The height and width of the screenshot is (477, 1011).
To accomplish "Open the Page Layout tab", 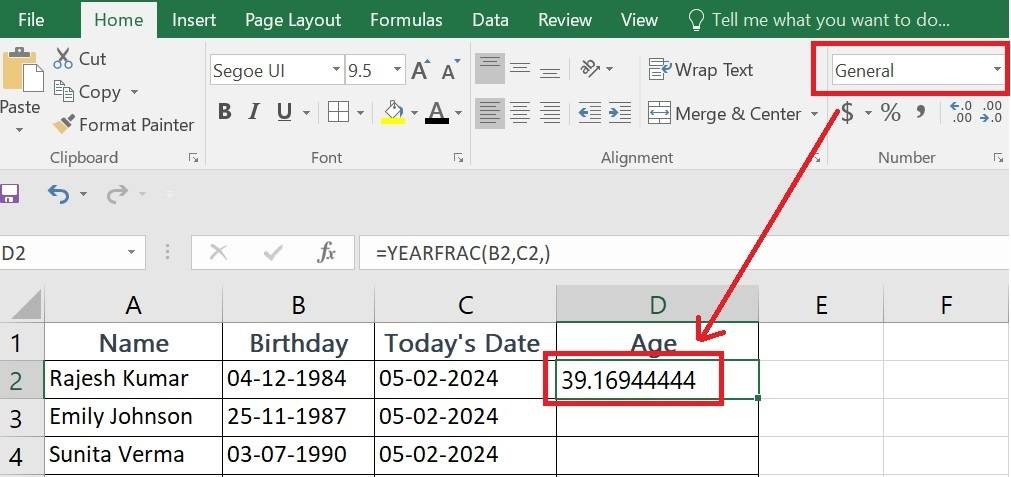I will (293, 20).
